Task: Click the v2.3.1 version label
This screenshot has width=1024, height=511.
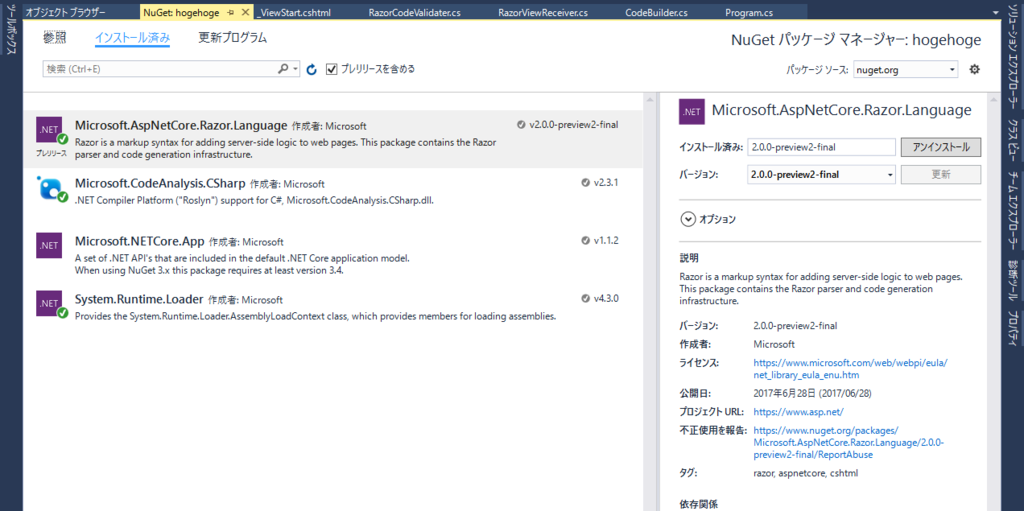Action: (x=605, y=183)
